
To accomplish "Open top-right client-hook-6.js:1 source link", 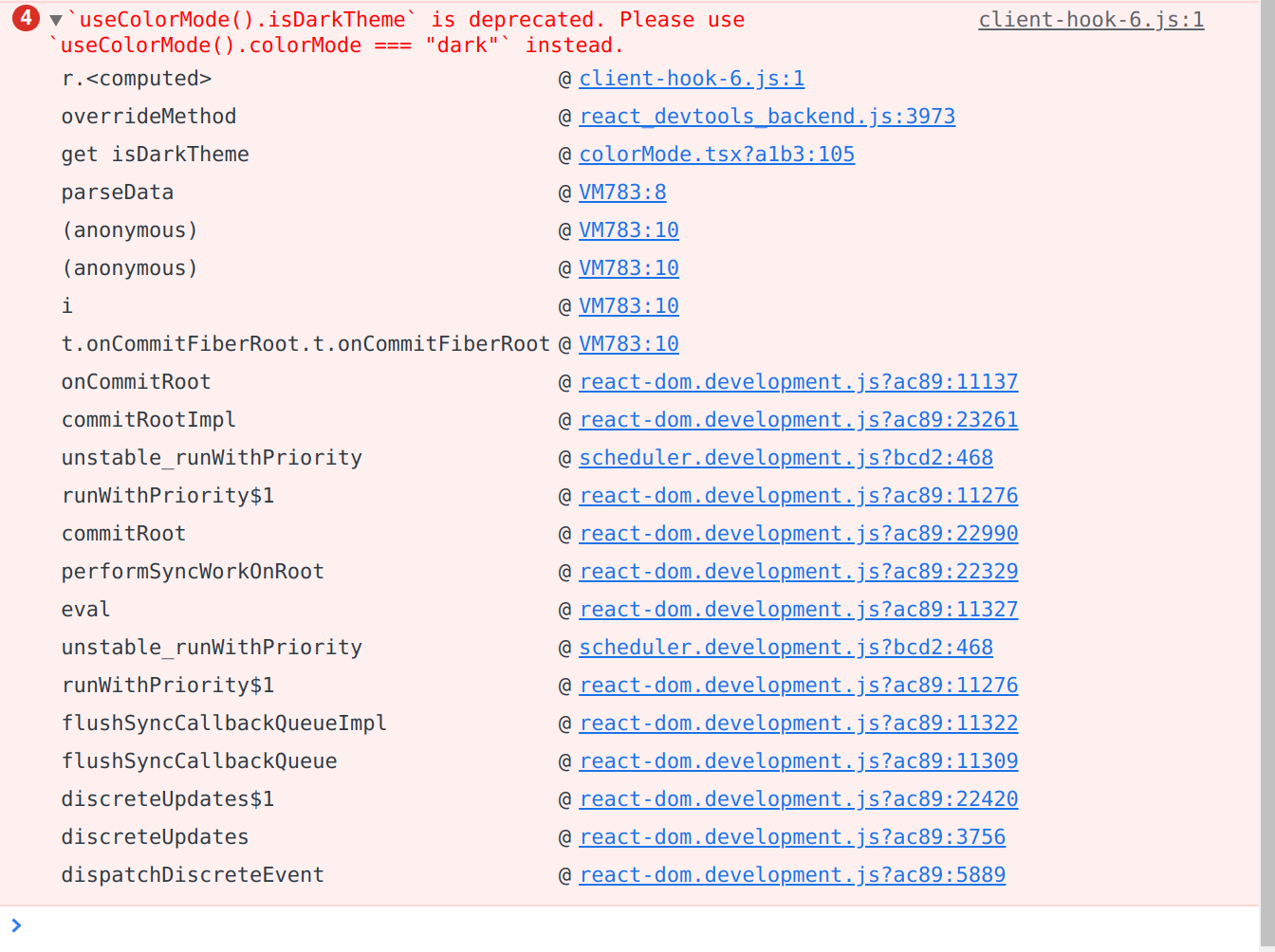I will 1090,19.
